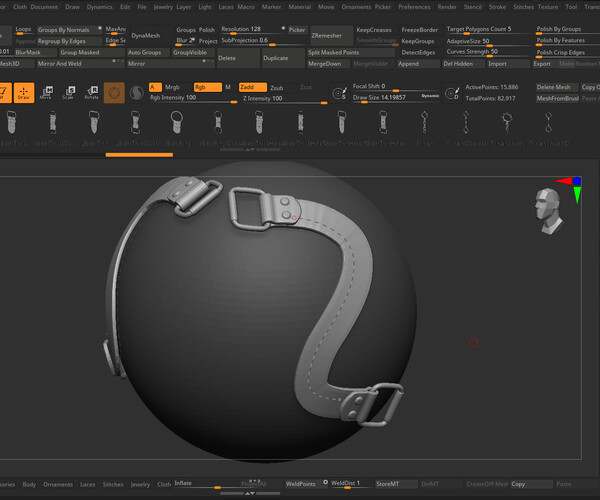This screenshot has height=500, width=600.
Task: Run ZRemesher
Action: coord(331,36)
